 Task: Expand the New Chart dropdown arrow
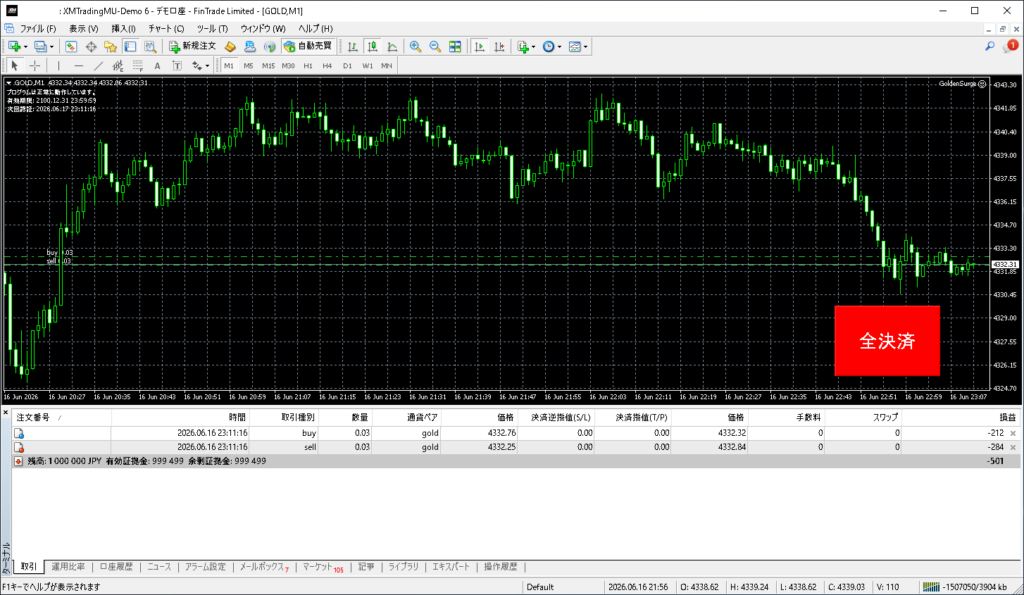25,47
